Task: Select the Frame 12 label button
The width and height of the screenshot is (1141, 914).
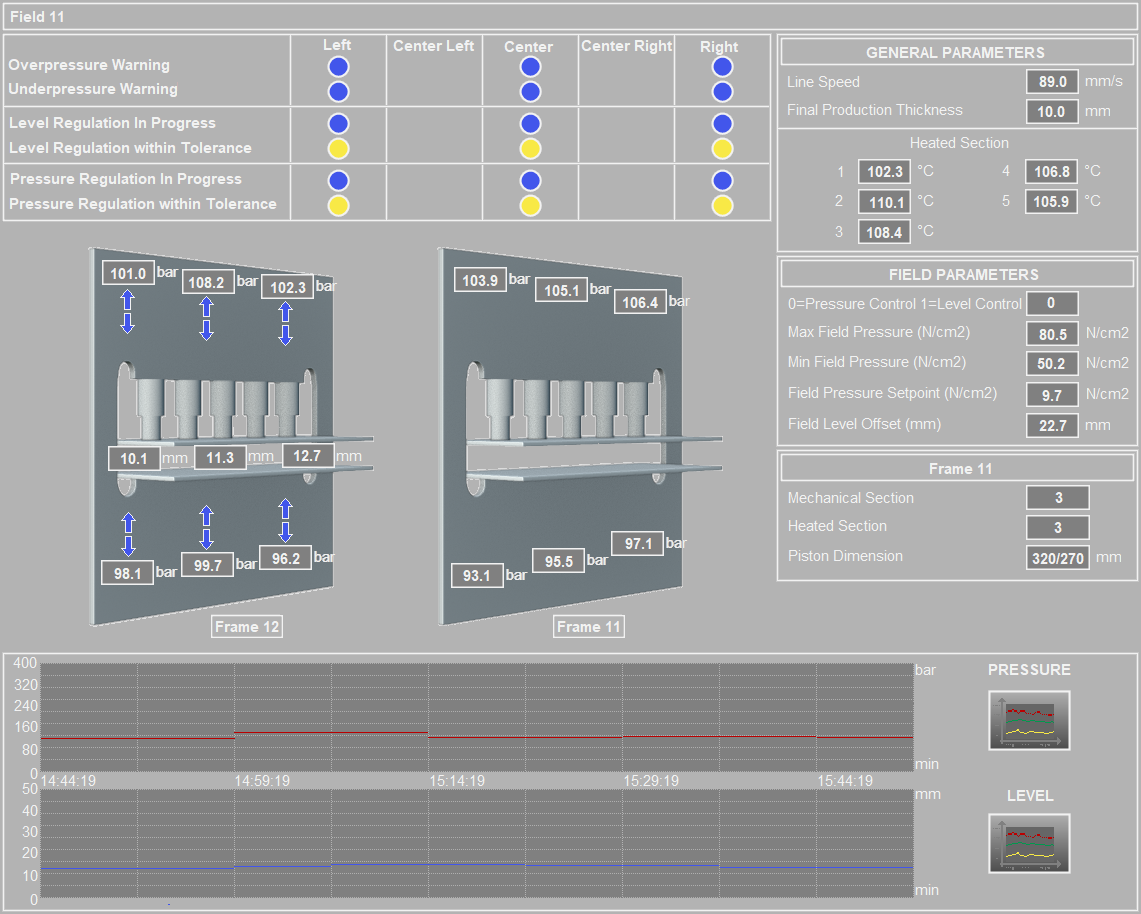Action: coord(247,627)
